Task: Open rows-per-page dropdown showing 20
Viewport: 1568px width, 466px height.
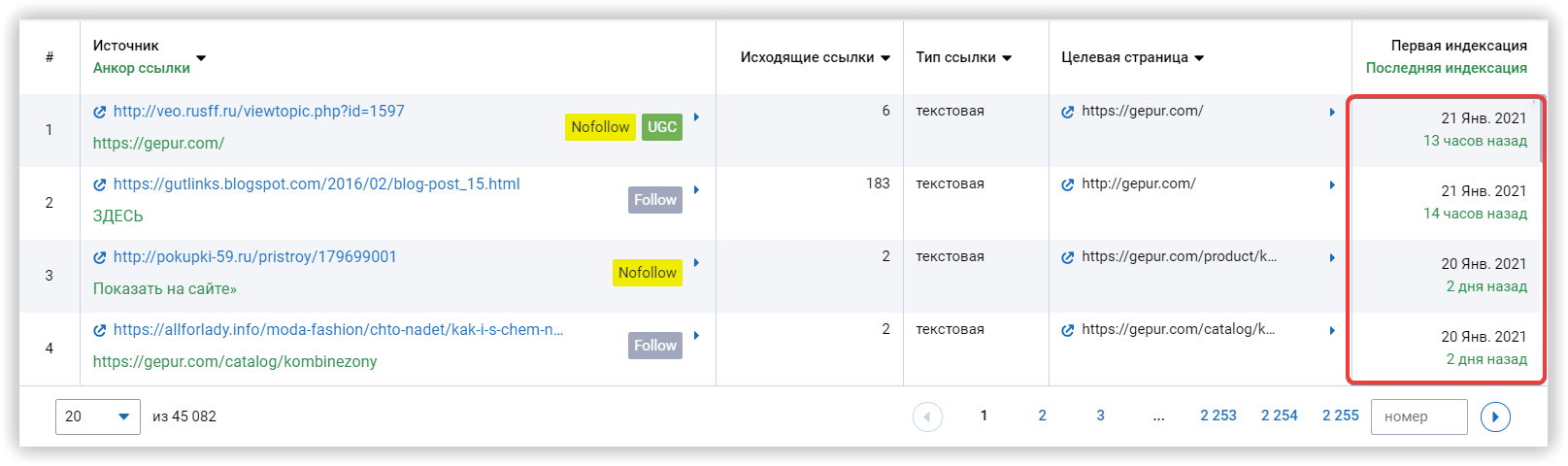Action: pyautogui.click(x=98, y=416)
